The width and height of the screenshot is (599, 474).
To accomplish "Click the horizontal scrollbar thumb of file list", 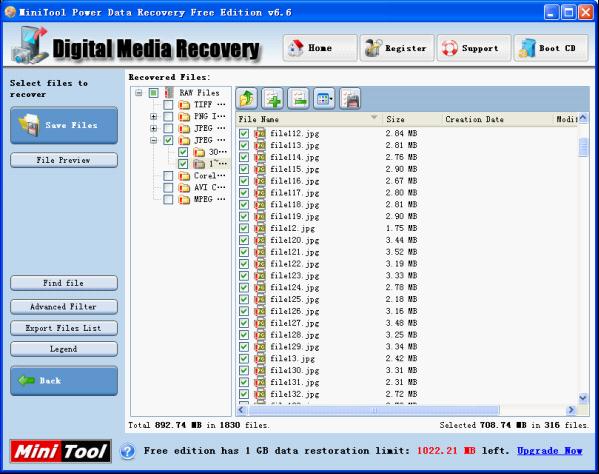I will [373, 410].
